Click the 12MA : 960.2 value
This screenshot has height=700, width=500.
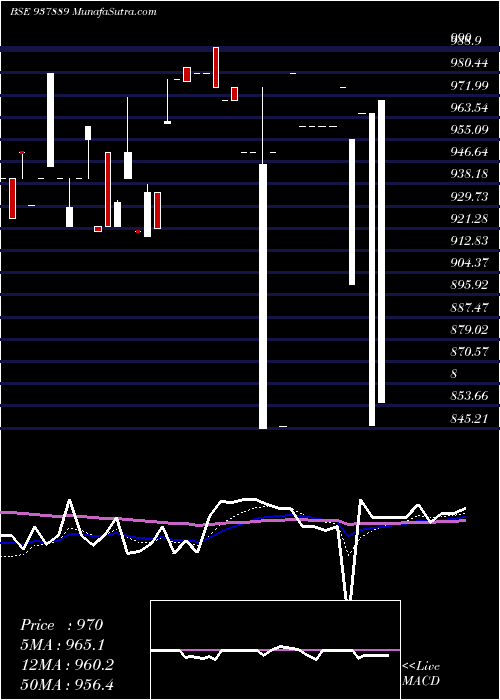click(67, 665)
